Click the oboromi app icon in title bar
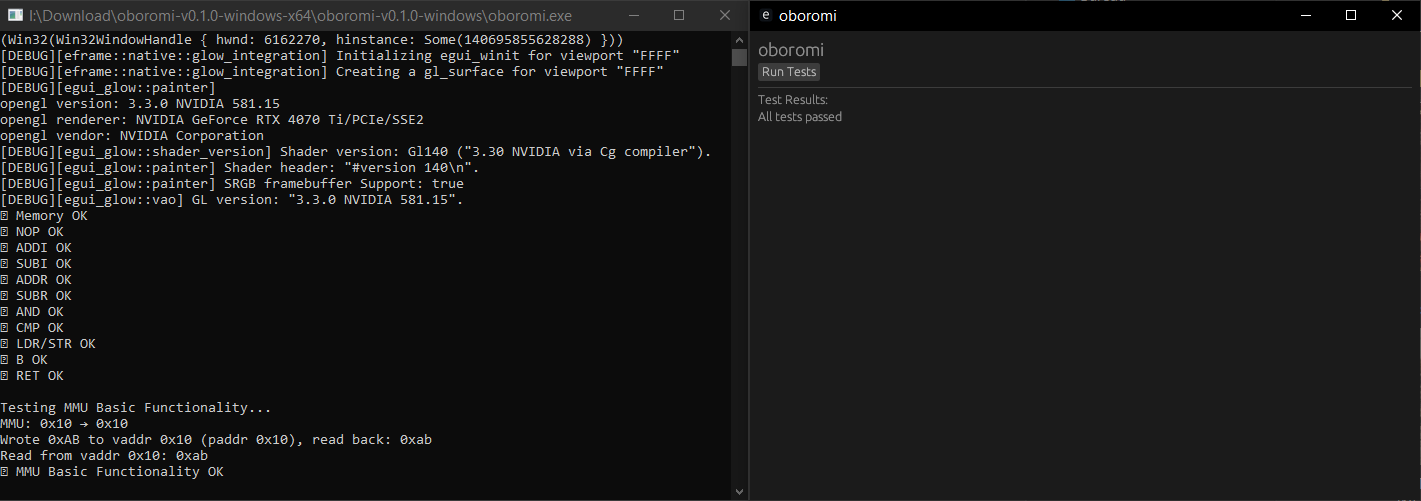This screenshot has width=1421, height=501. coord(766,15)
